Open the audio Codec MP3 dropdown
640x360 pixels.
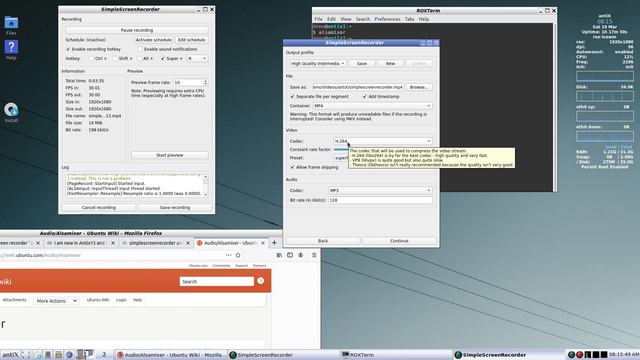(380, 191)
